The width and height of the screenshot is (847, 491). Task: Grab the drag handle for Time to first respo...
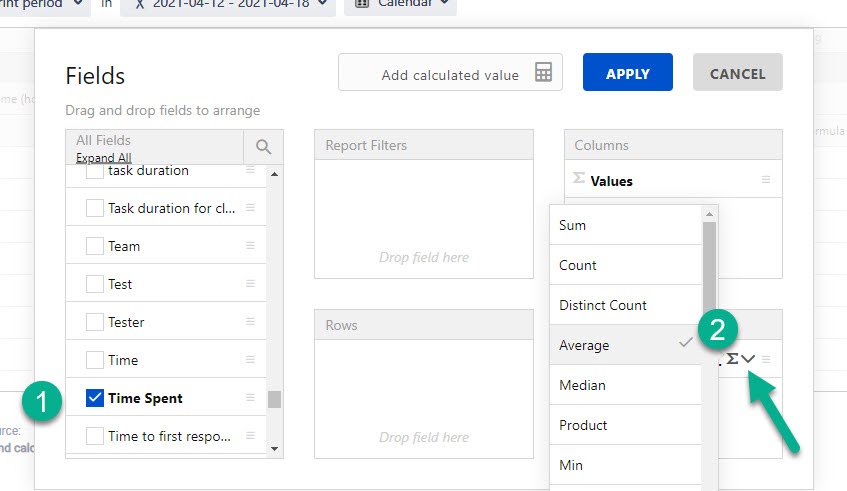tap(250, 435)
